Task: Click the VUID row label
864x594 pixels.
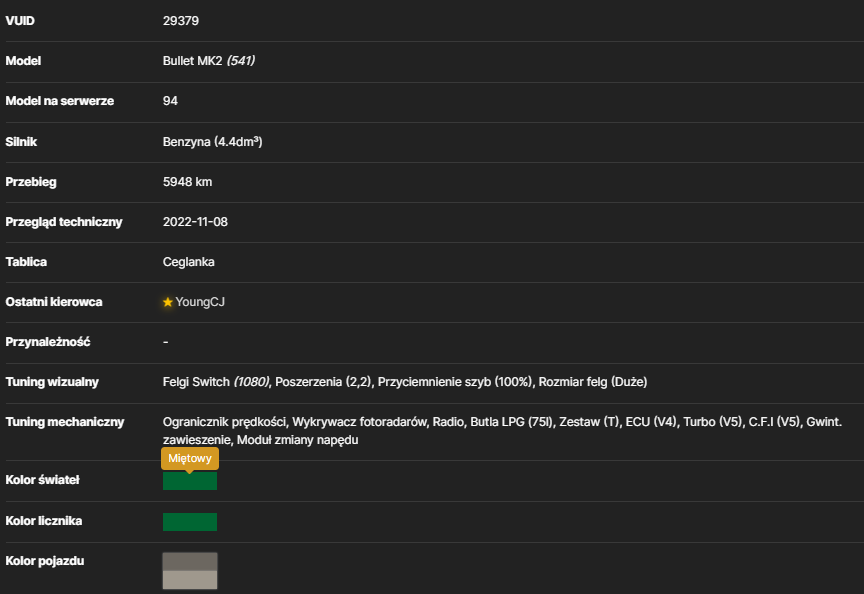Action: (20, 21)
